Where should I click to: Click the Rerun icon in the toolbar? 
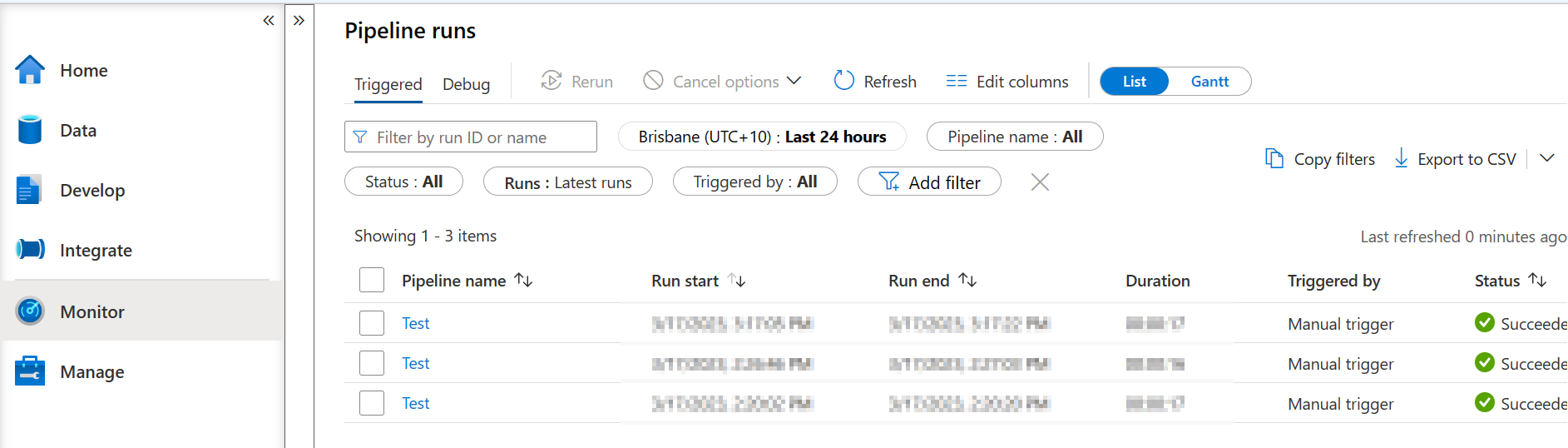point(552,81)
